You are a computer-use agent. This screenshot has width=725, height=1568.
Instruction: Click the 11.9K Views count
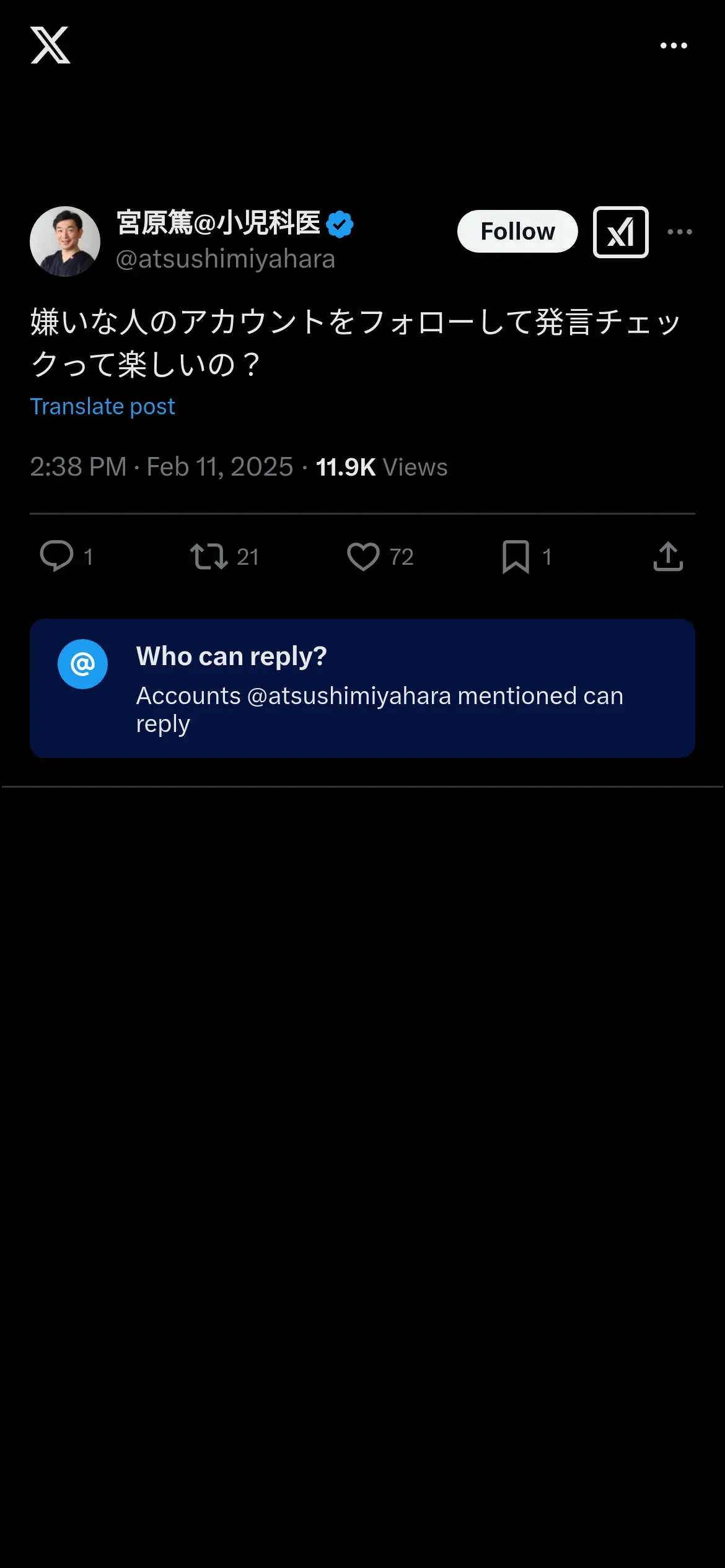pos(382,467)
